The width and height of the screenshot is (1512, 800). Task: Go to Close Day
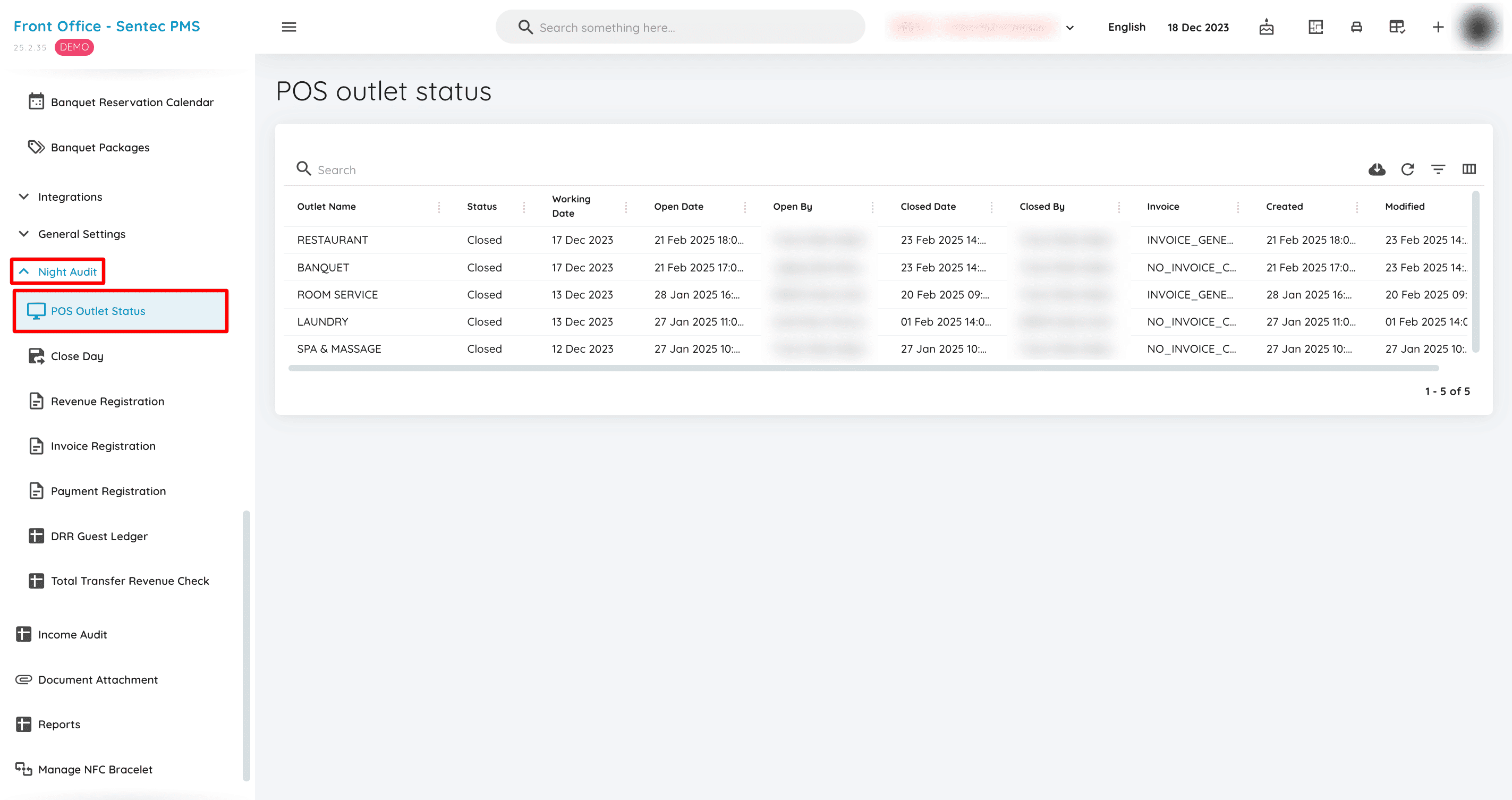[66, 356]
